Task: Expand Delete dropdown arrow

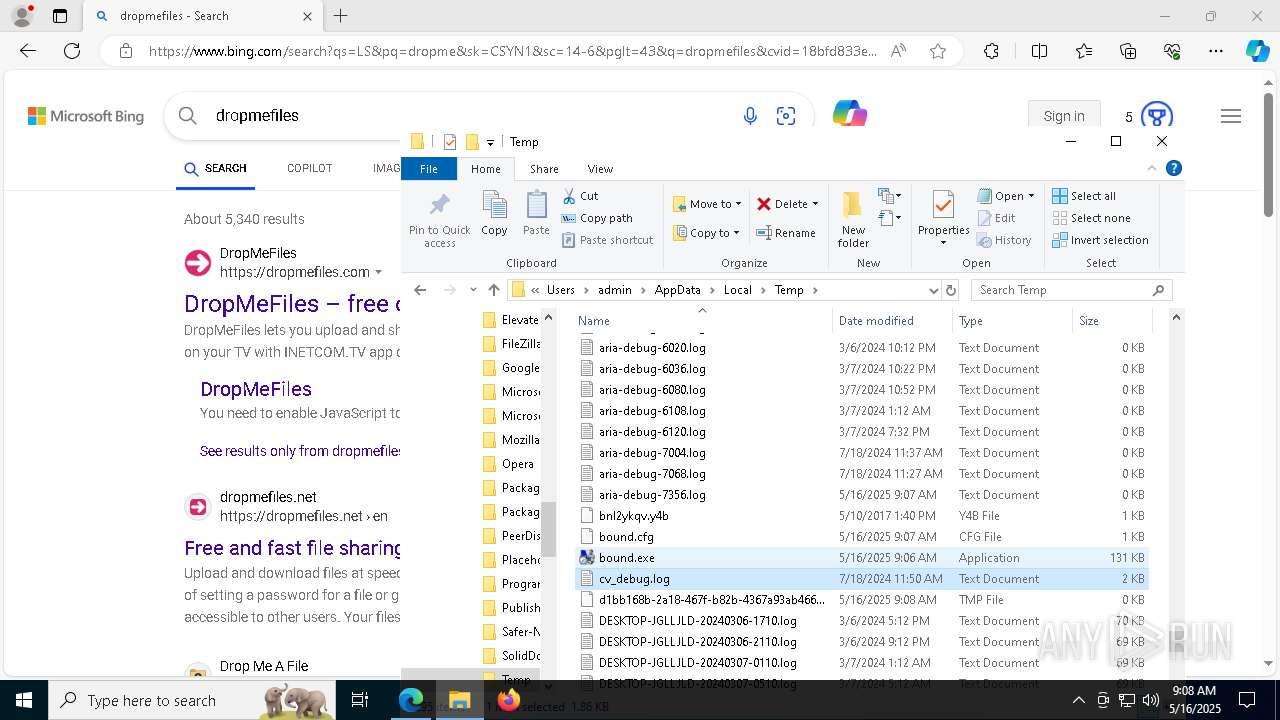Action: (x=815, y=204)
